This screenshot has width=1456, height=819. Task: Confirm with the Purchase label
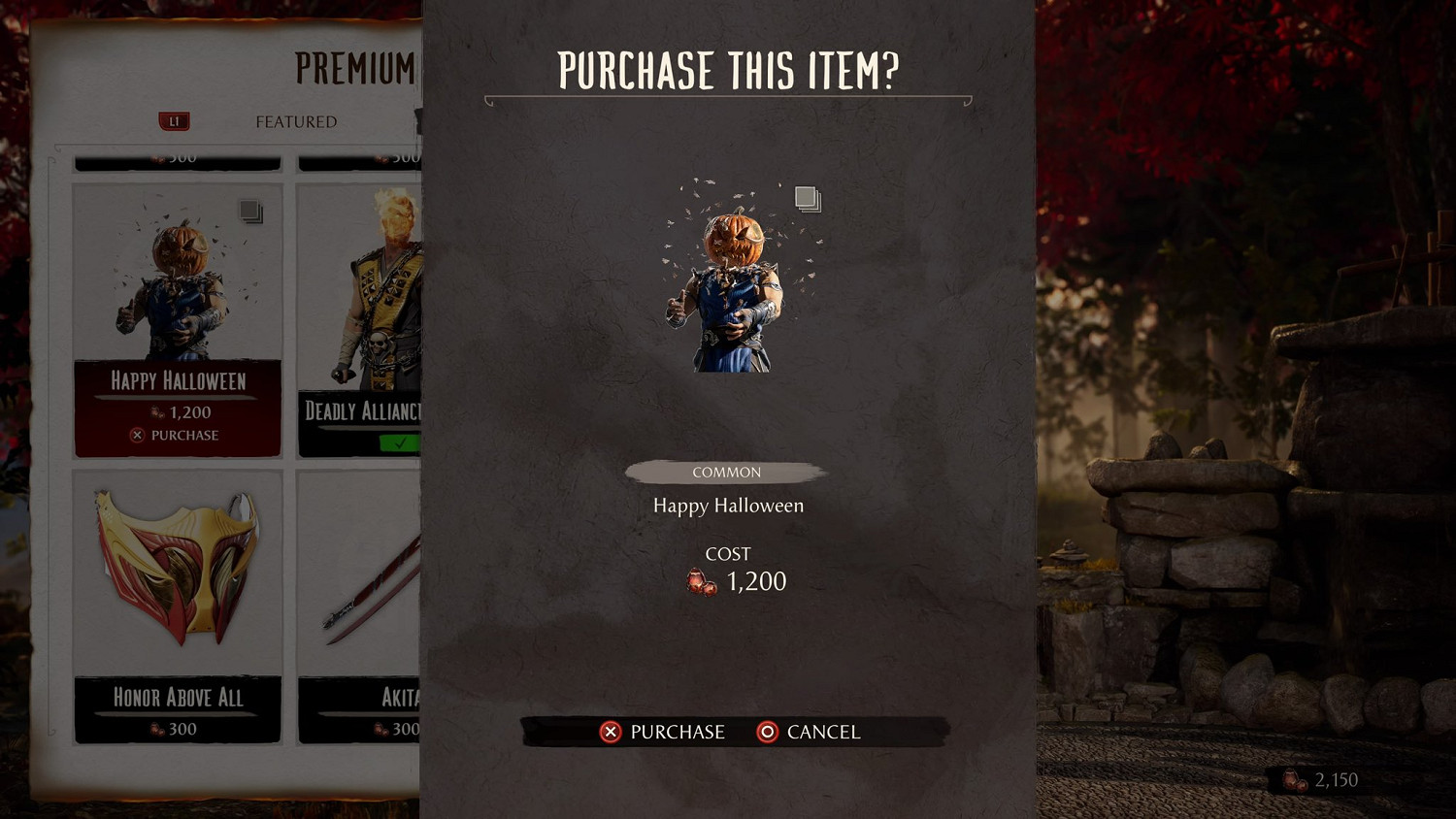tap(678, 732)
